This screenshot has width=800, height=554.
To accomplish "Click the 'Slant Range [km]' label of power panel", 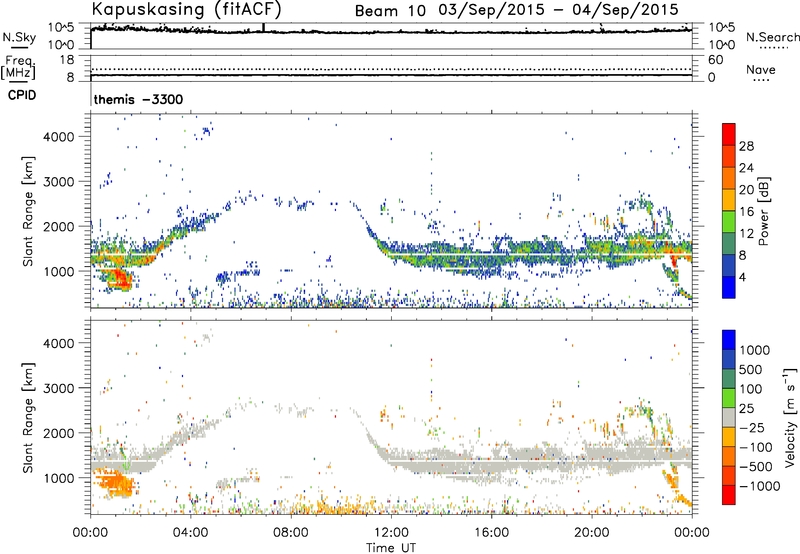I will pyautogui.click(x=28, y=211).
